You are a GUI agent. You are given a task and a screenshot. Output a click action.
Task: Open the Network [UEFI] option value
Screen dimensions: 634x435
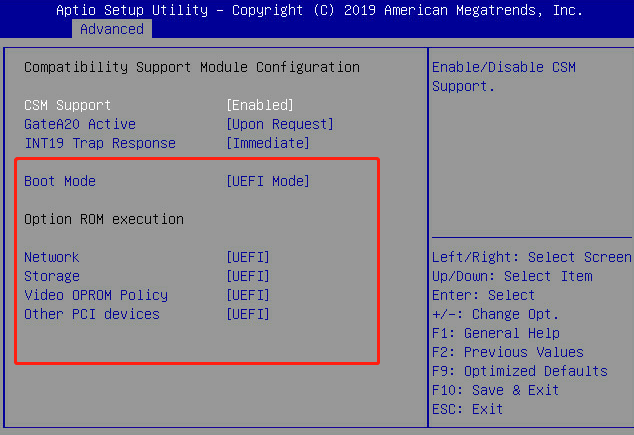click(x=248, y=257)
